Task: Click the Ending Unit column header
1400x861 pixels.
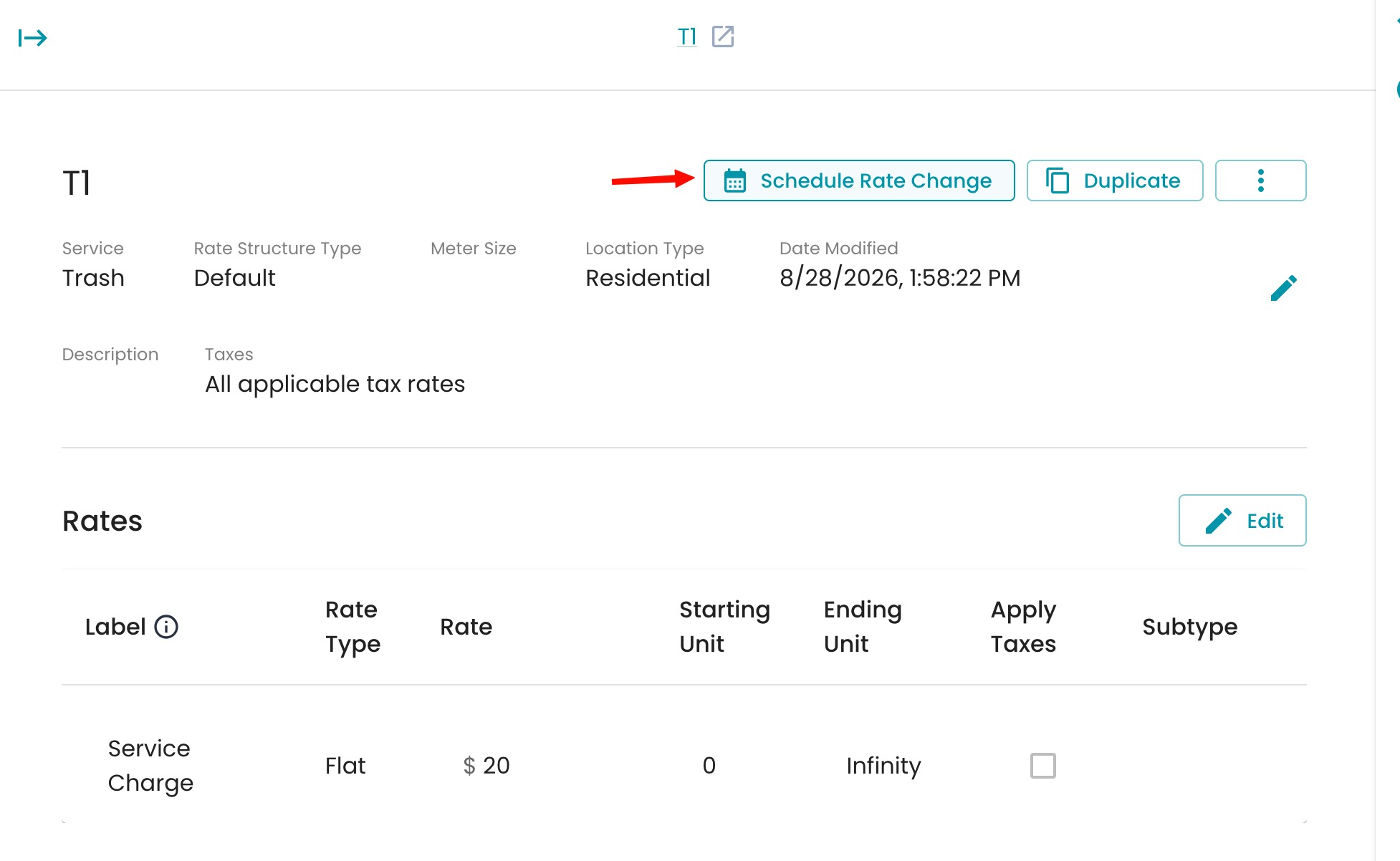Action: coord(863,627)
